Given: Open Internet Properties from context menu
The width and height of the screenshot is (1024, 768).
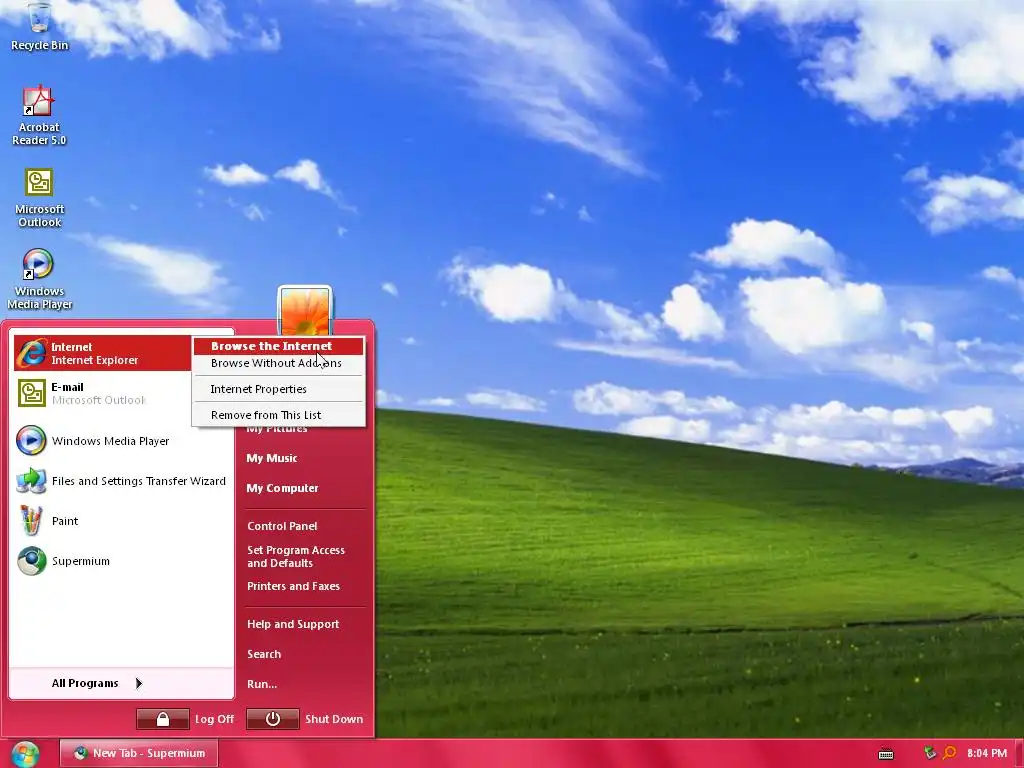Looking at the screenshot, I should coord(278,389).
